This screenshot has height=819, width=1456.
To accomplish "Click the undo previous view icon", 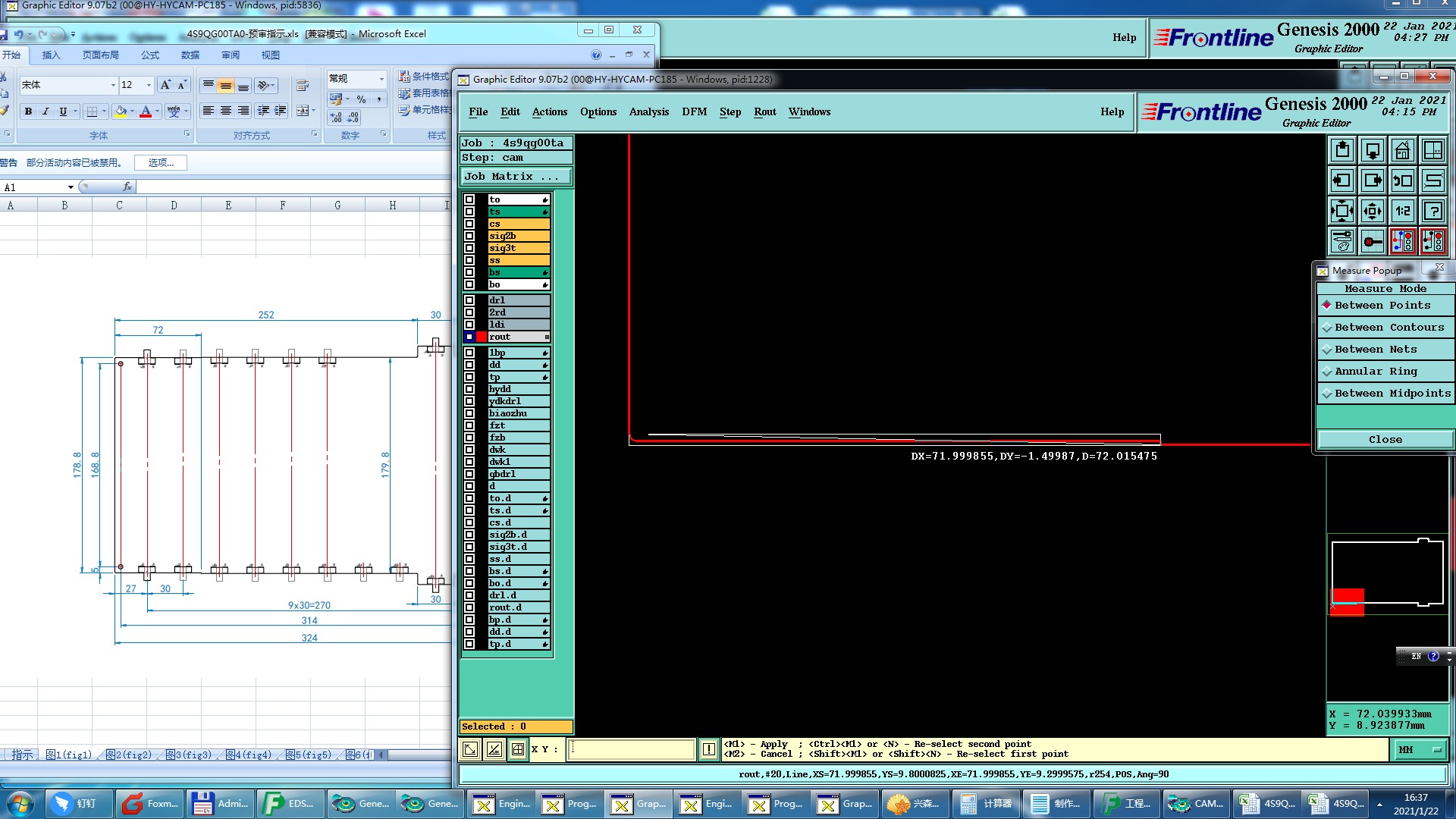I will (x=1402, y=180).
